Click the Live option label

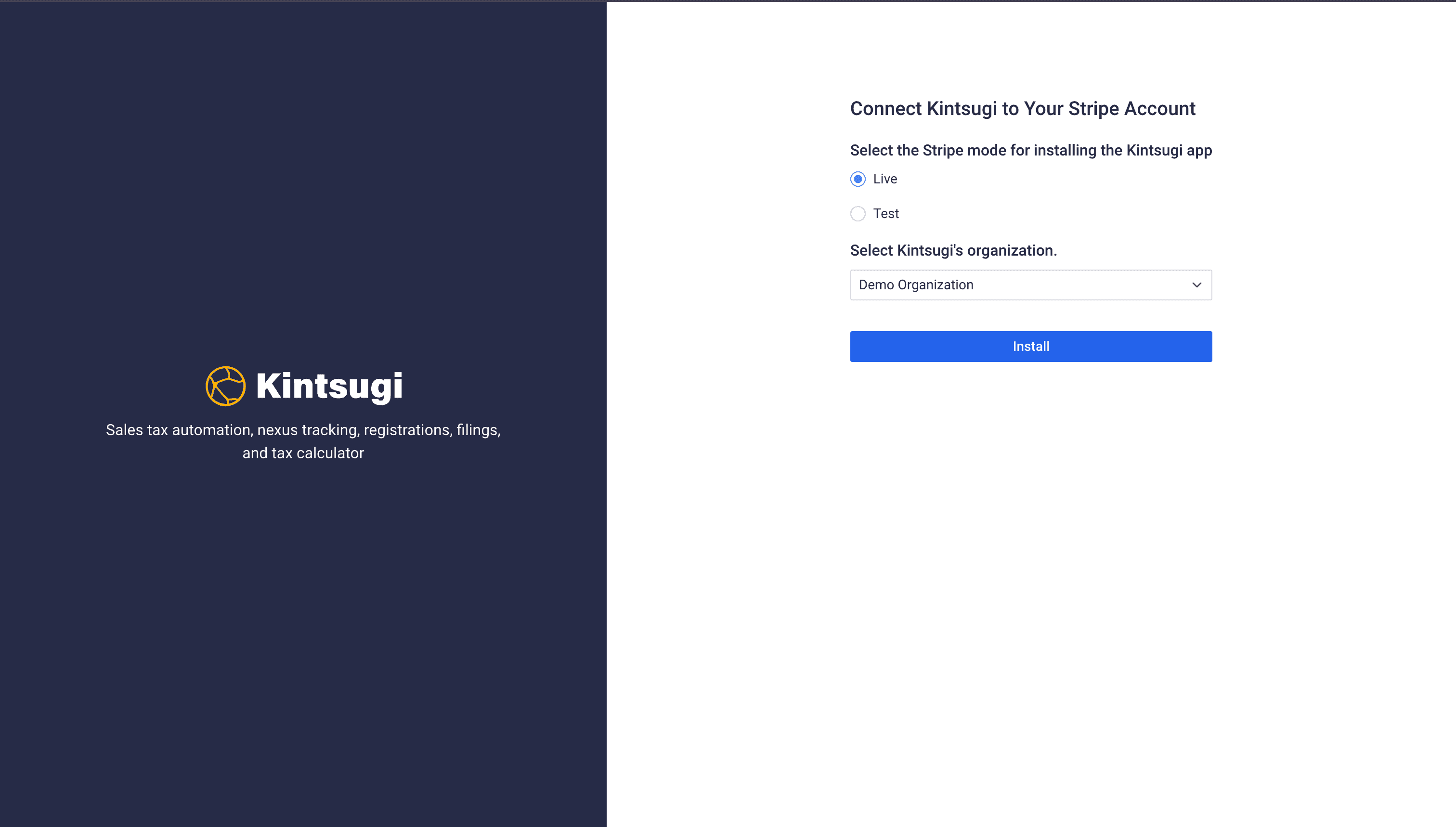884,179
